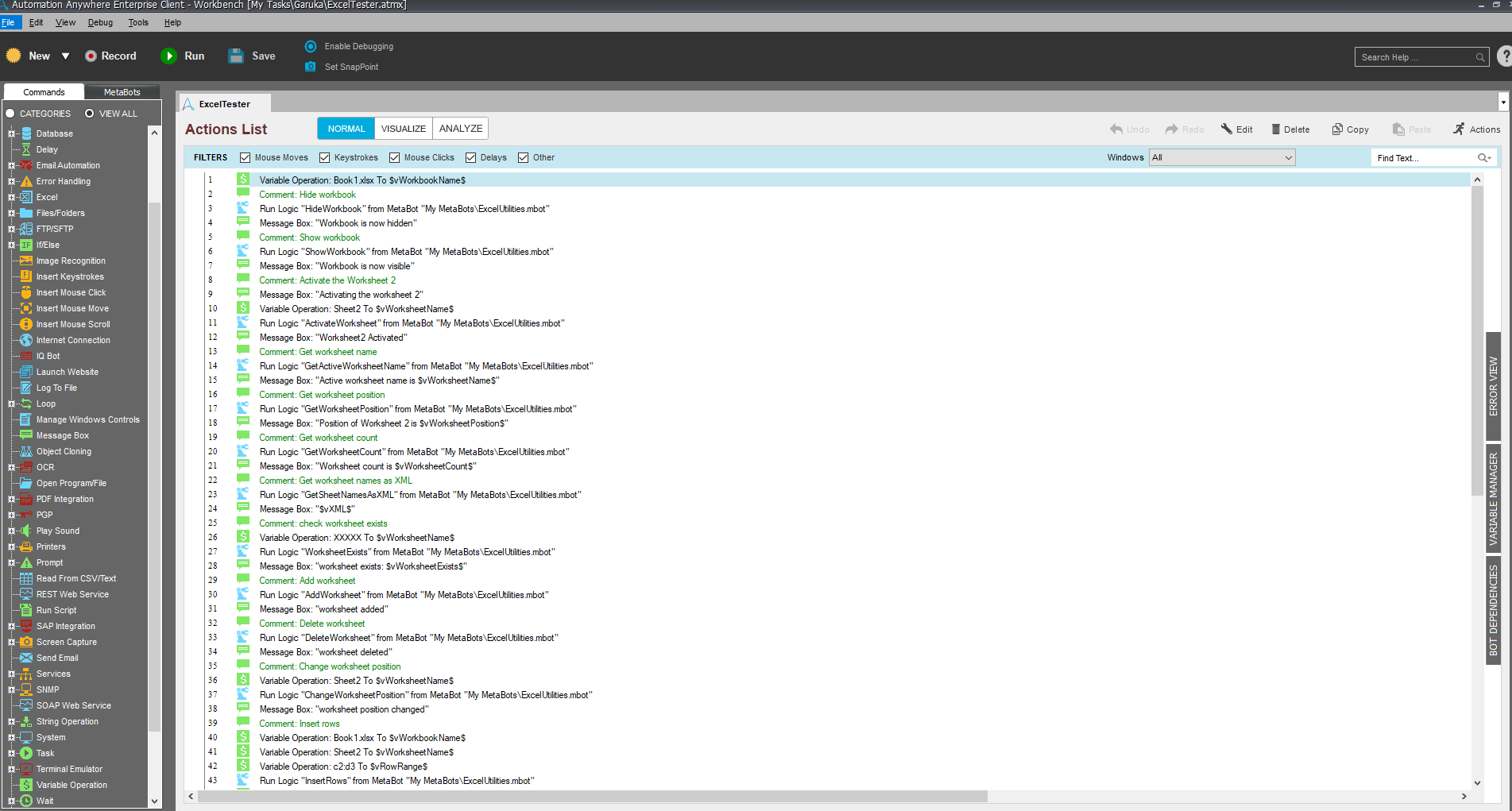Click the Internet Connection globe icon
This screenshot has height=811, width=1512.
26,340
